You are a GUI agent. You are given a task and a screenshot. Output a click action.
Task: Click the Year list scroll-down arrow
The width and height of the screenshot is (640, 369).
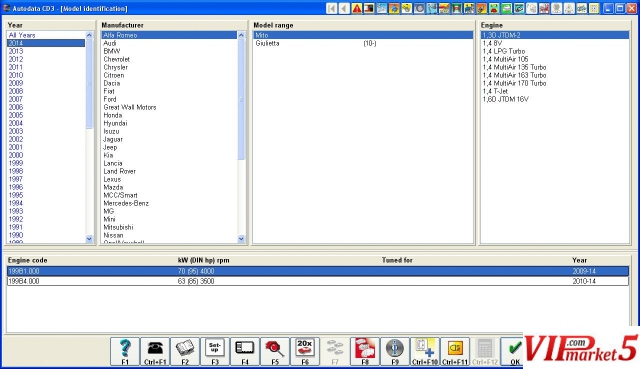click(89, 239)
